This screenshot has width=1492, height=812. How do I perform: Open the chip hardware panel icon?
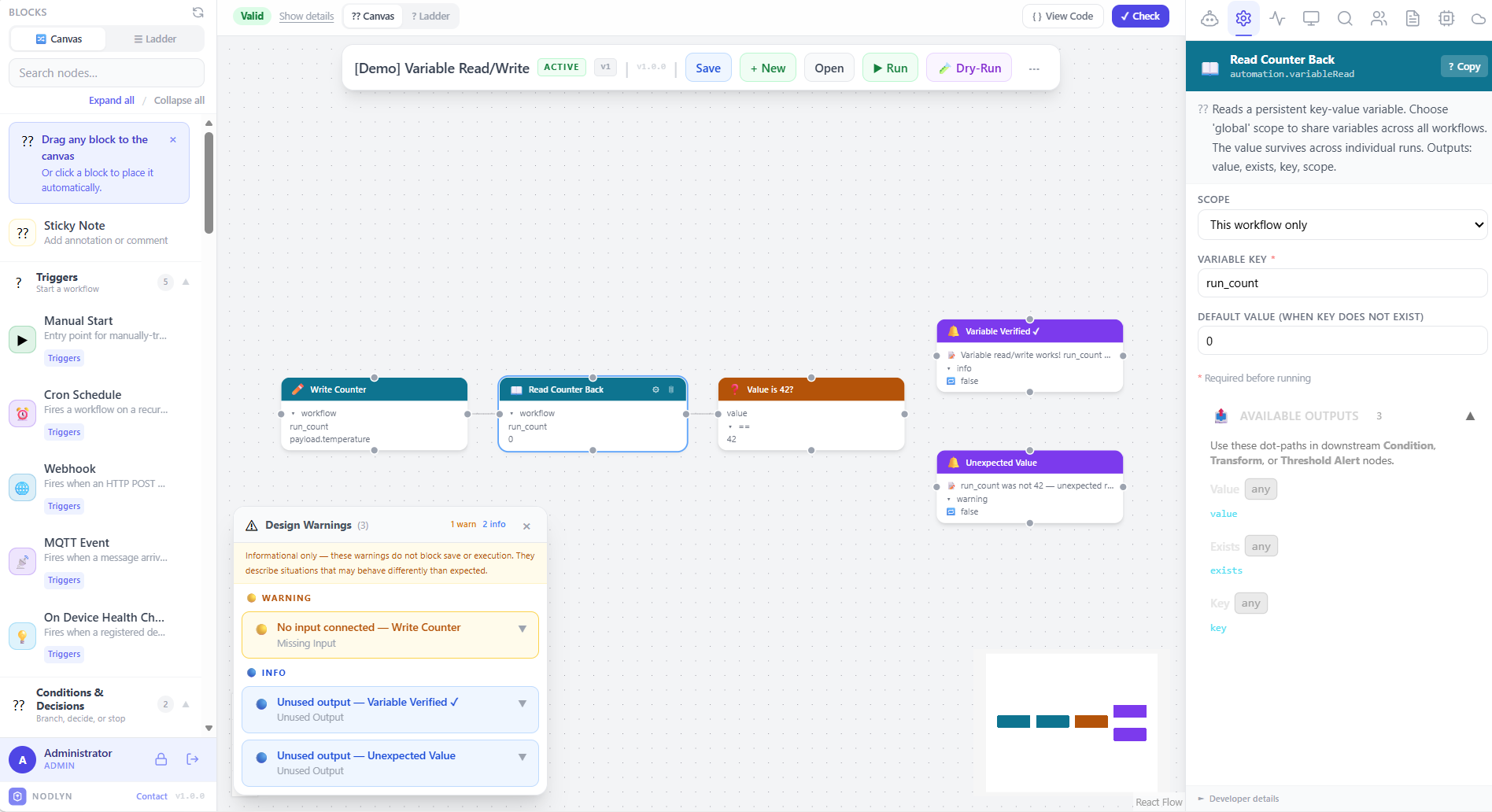[1446, 18]
